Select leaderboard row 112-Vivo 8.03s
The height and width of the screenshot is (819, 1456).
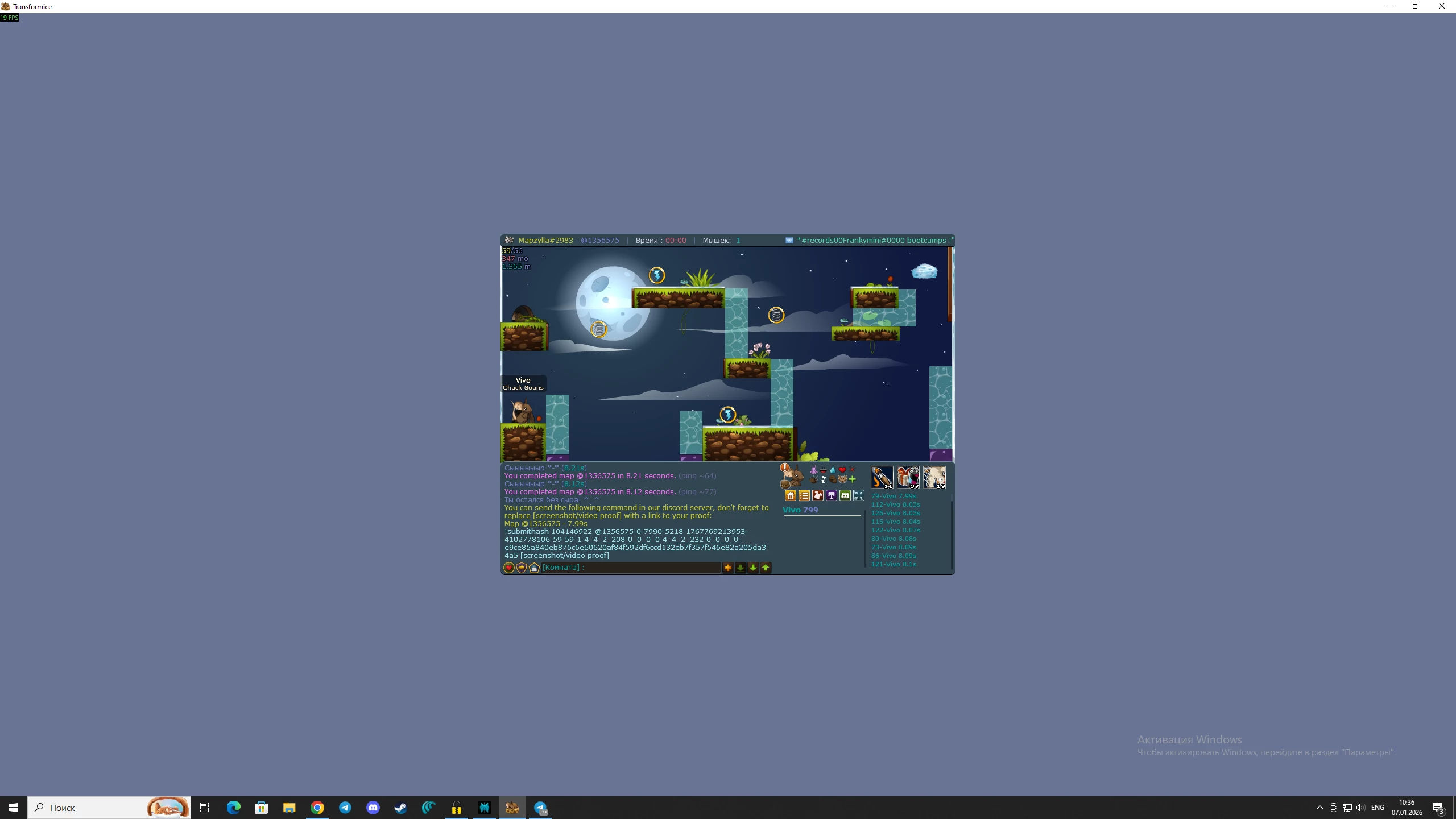[896, 504]
